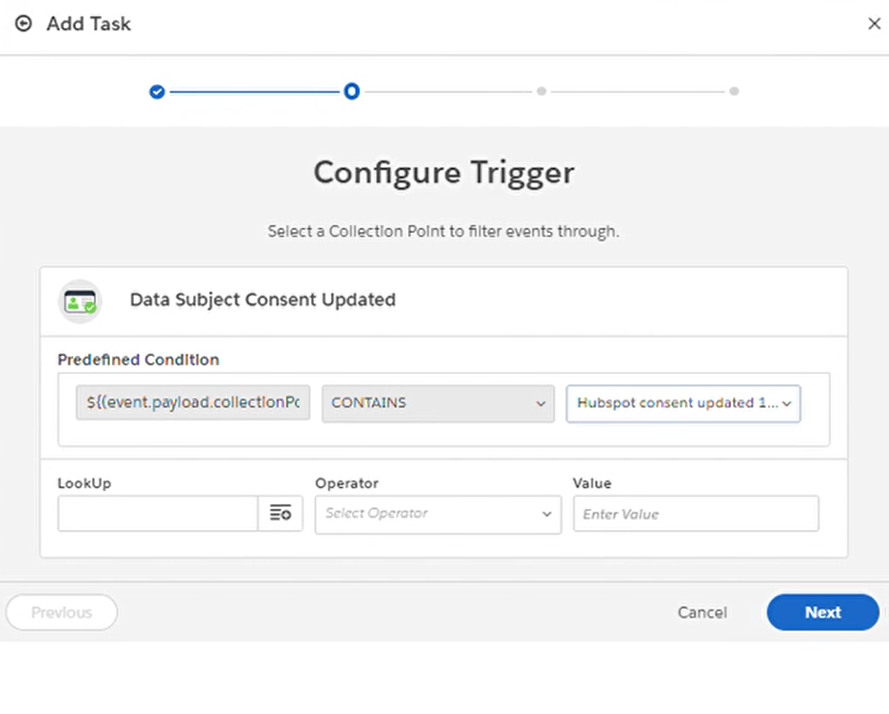Open the Hubspot consent updated value dropdown

(683, 403)
